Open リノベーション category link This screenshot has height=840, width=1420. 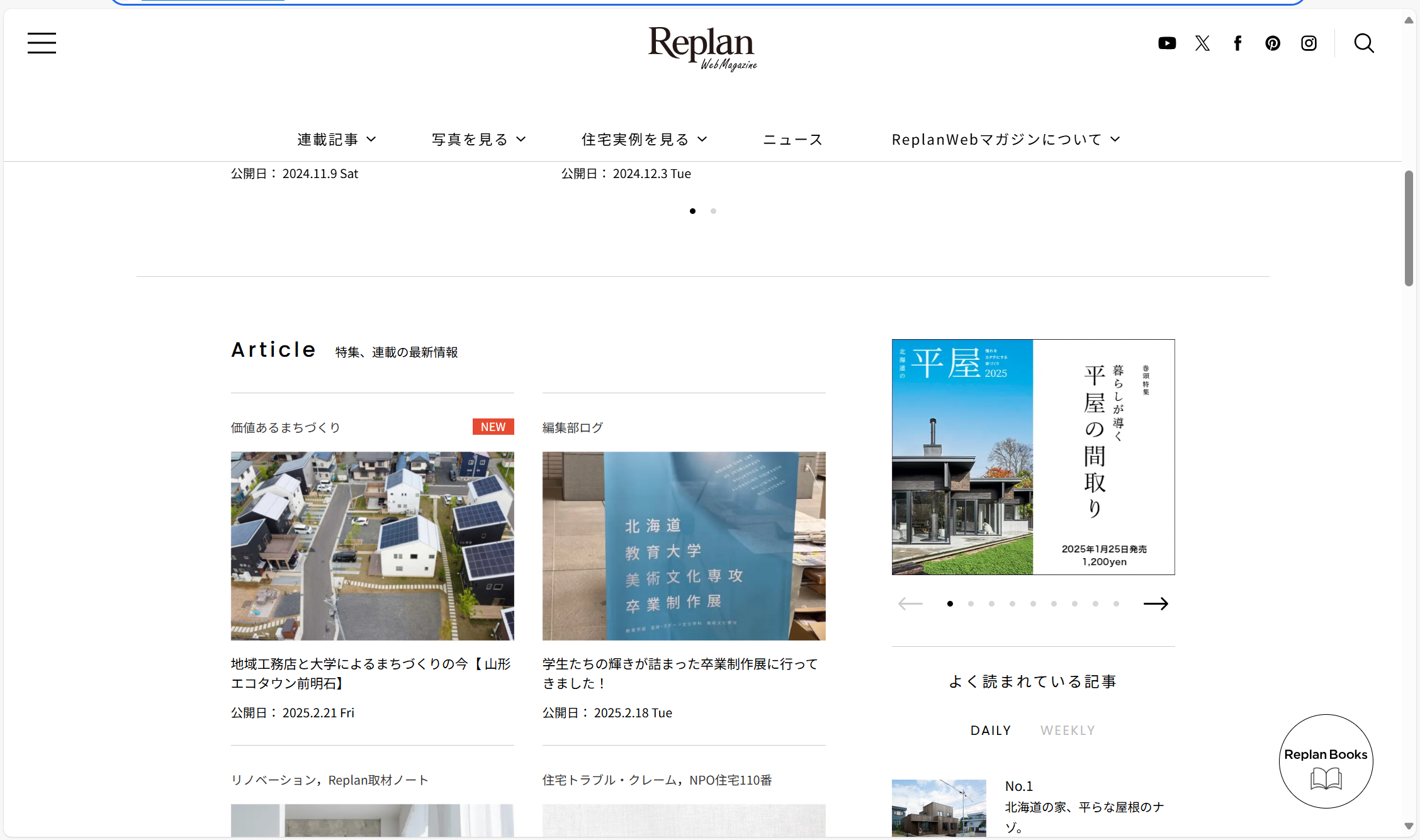(274, 780)
